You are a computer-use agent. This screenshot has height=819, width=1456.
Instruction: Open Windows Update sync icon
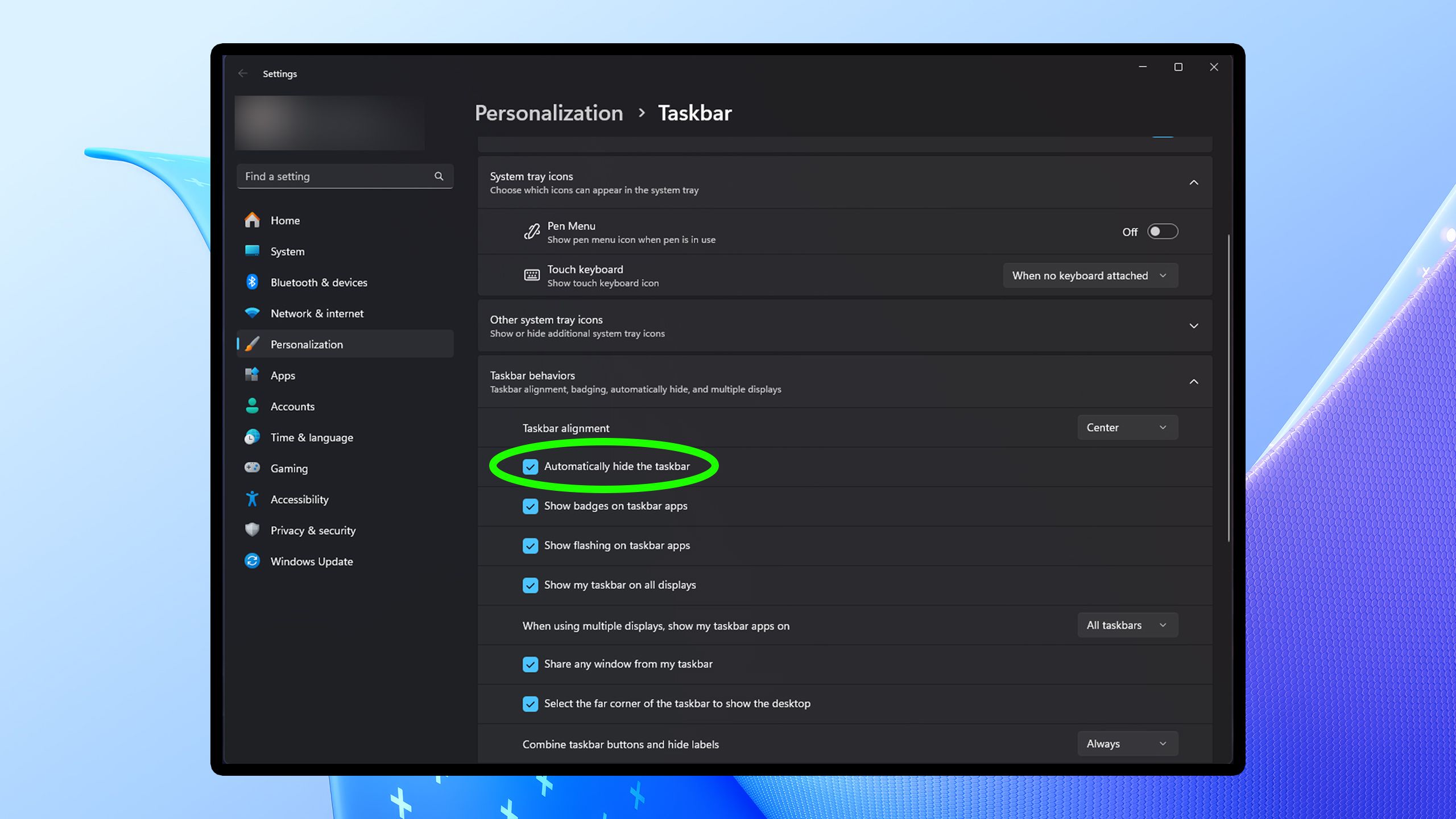point(252,561)
